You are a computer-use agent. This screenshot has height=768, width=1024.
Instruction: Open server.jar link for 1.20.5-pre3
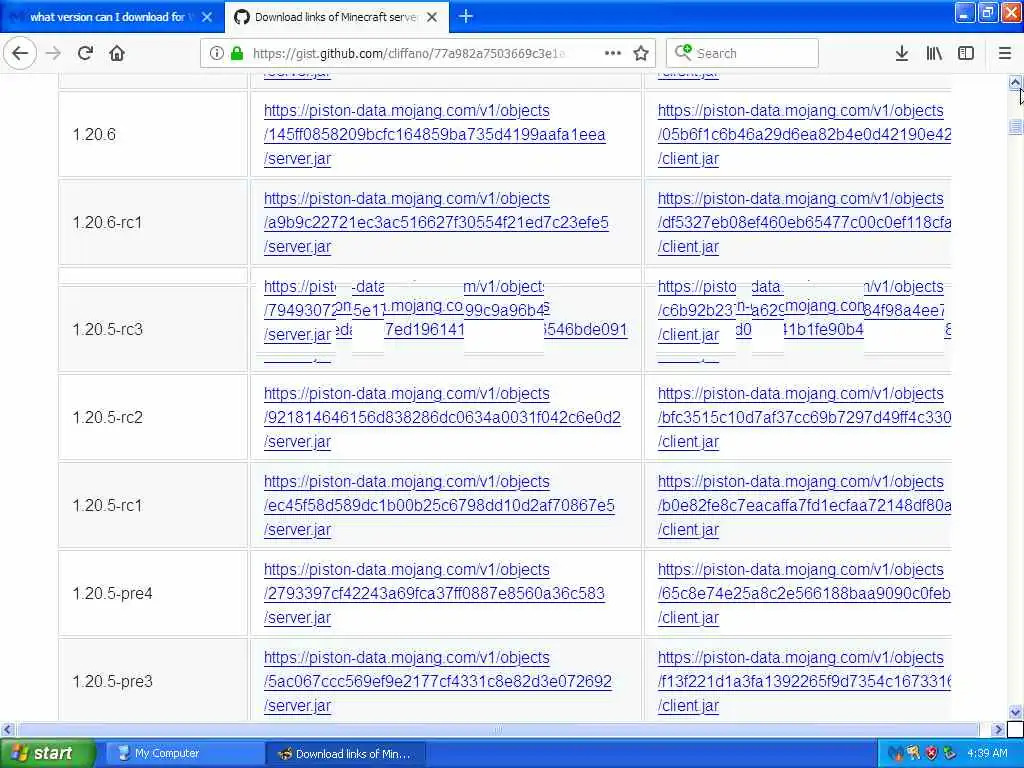[438, 682]
